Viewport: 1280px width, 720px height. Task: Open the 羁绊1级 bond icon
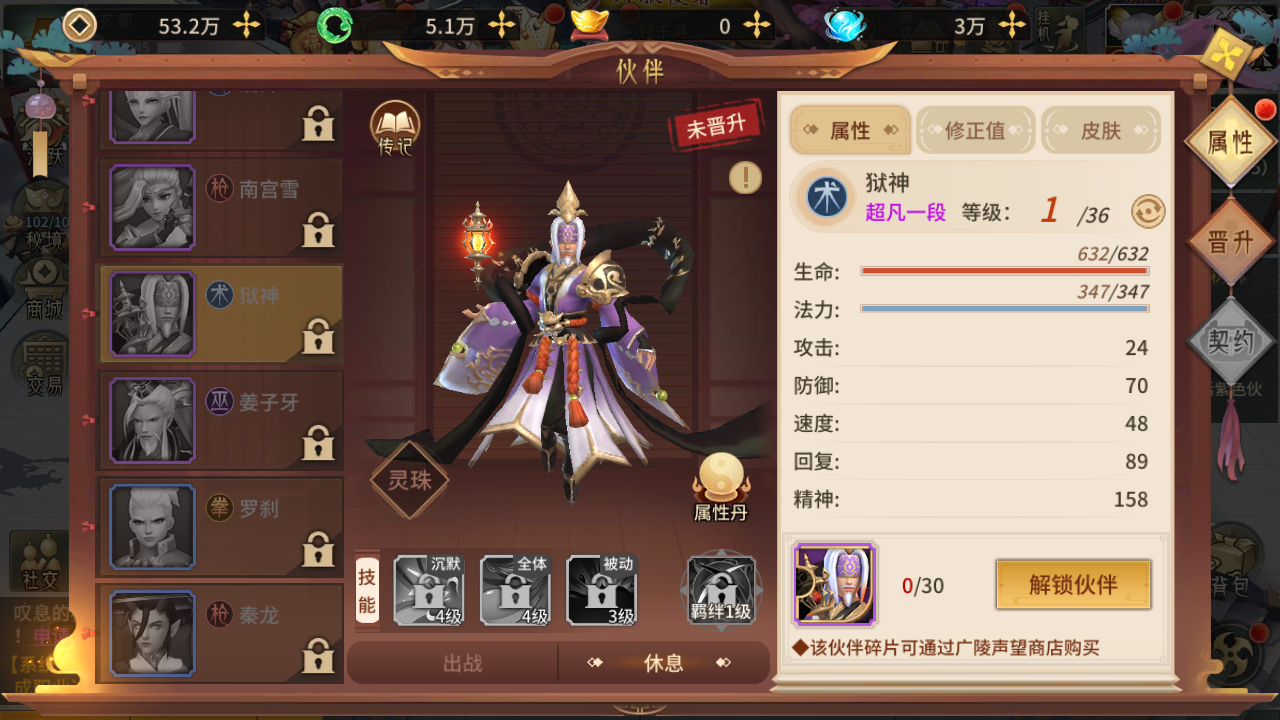pyautogui.click(x=721, y=590)
